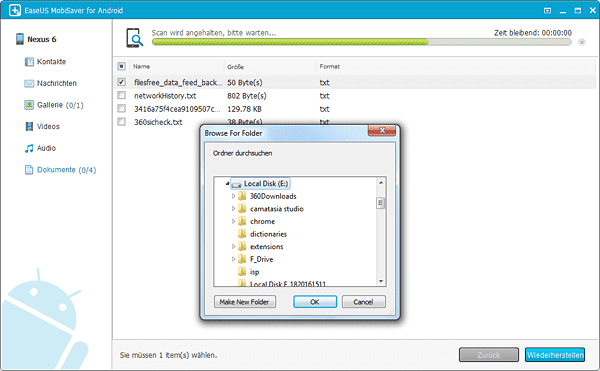Click the folder tree scrollbar down arrow

click(x=381, y=282)
